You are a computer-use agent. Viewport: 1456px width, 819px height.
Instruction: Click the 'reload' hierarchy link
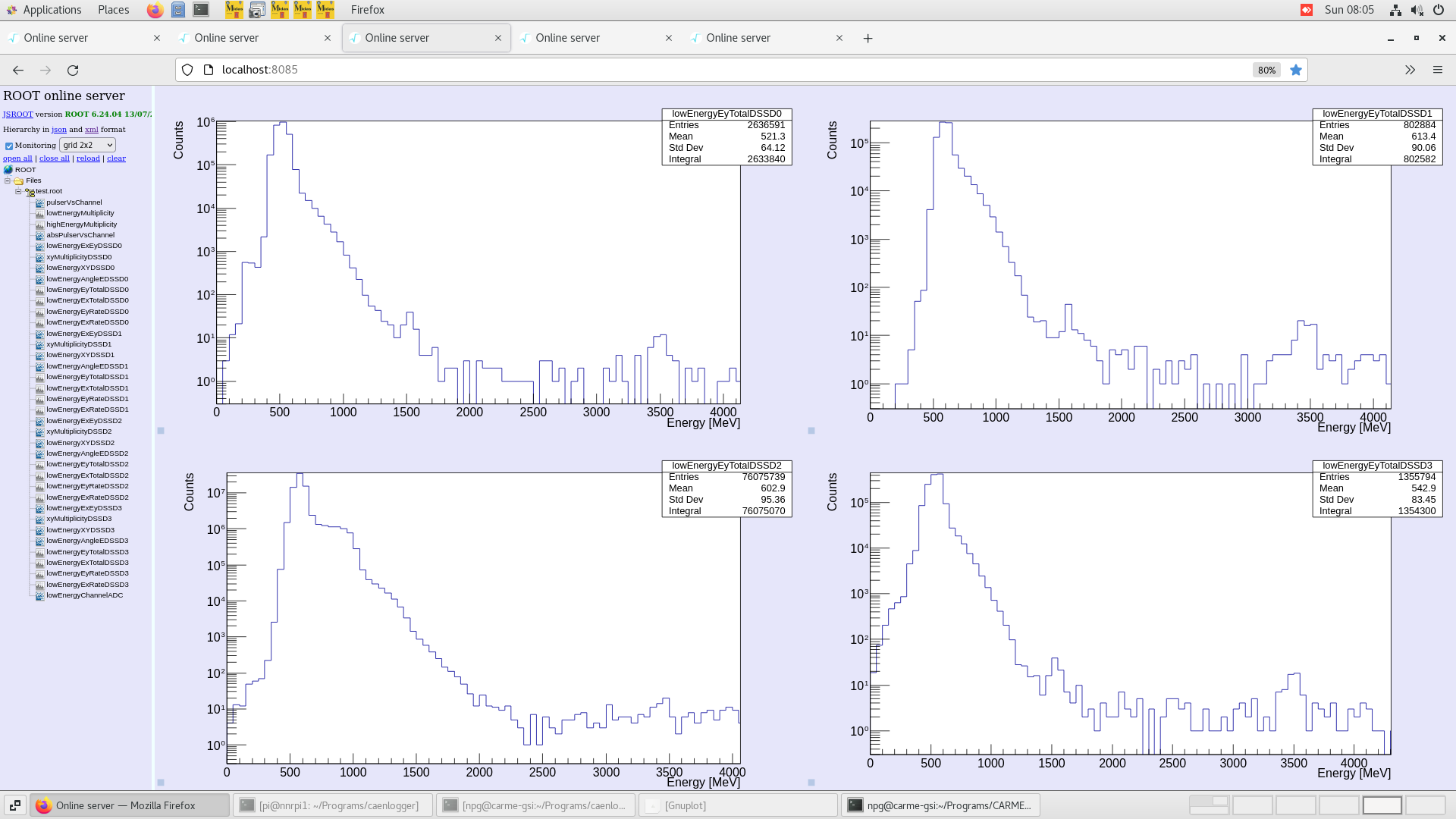(x=88, y=158)
